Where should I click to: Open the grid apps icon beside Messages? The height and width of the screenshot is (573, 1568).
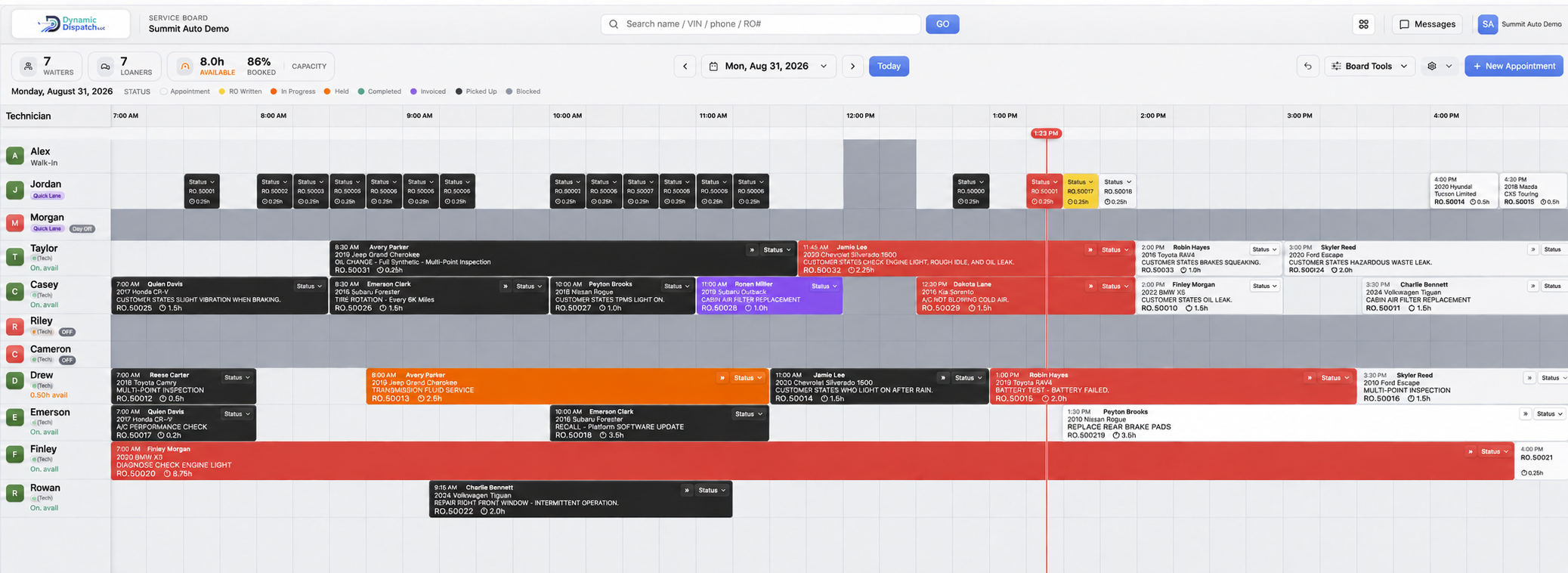click(x=1363, y=24)
